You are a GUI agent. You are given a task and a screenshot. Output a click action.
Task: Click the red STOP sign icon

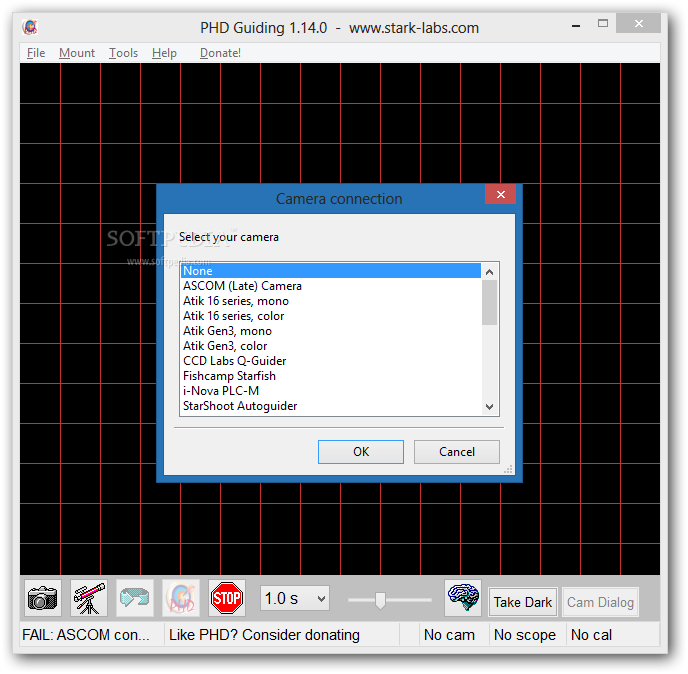click(227, 598)
